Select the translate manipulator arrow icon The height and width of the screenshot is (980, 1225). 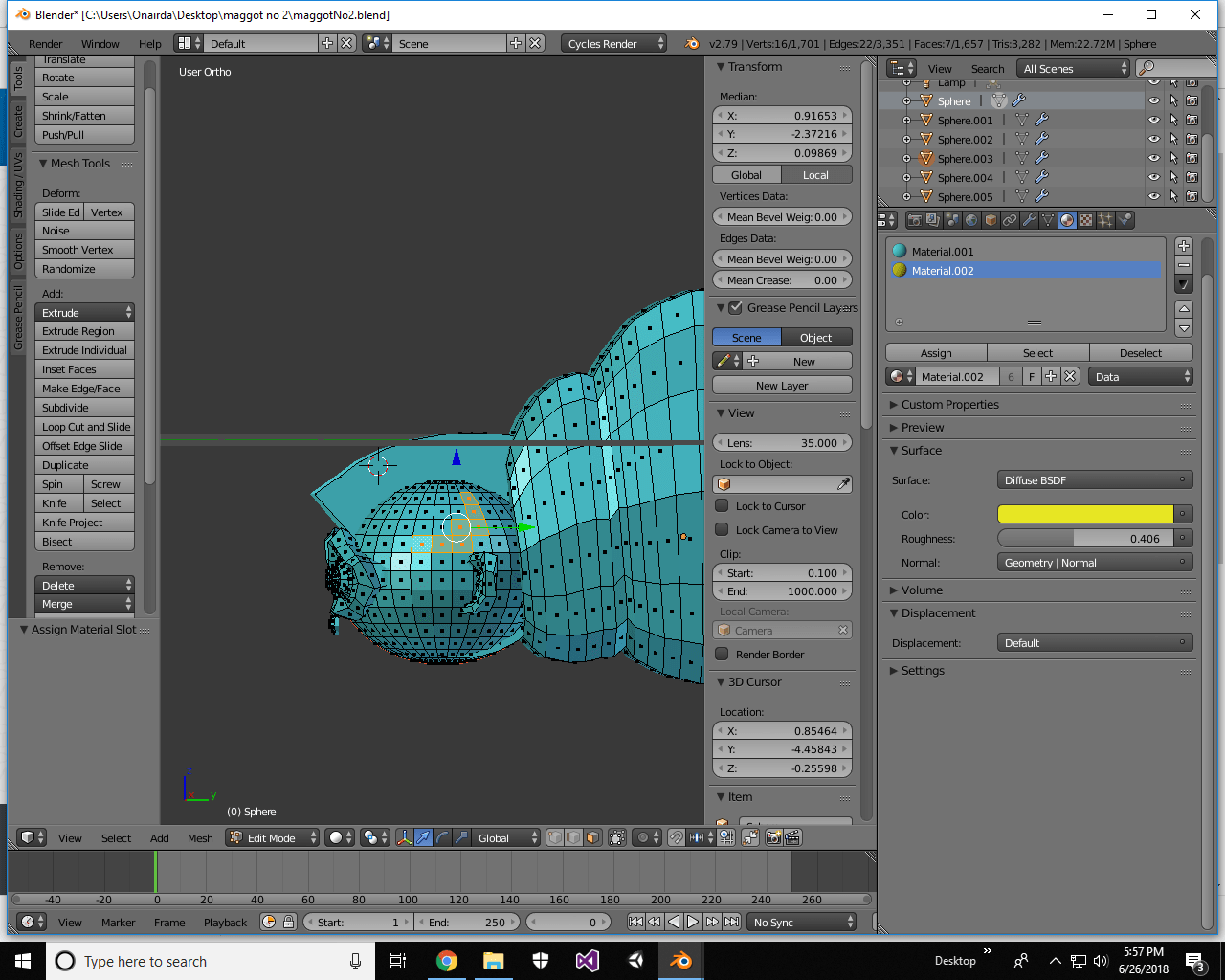click(x=423, y=837)
